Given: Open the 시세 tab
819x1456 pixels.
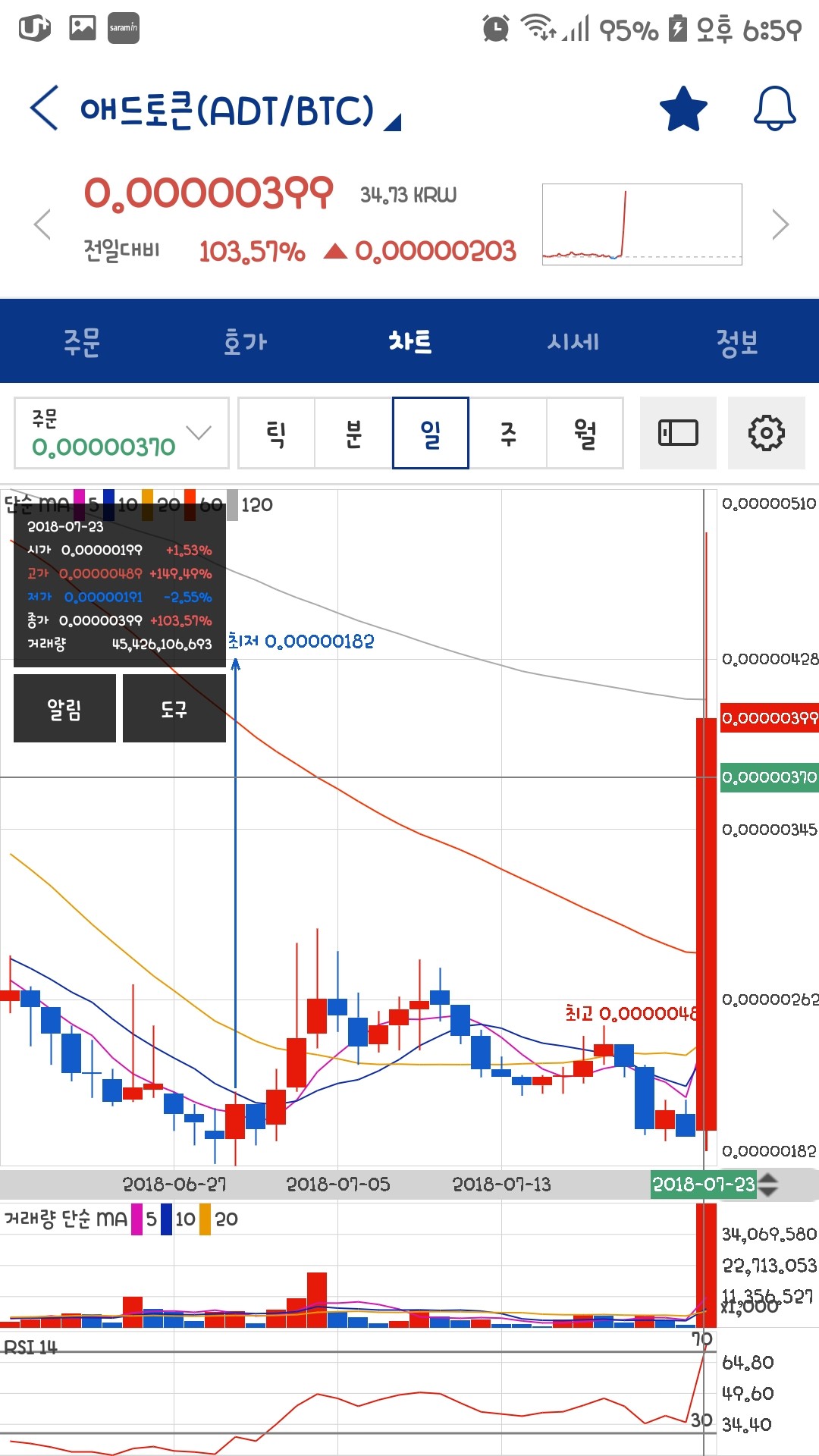Looking at the screenshot, I should tap(573, 341).
